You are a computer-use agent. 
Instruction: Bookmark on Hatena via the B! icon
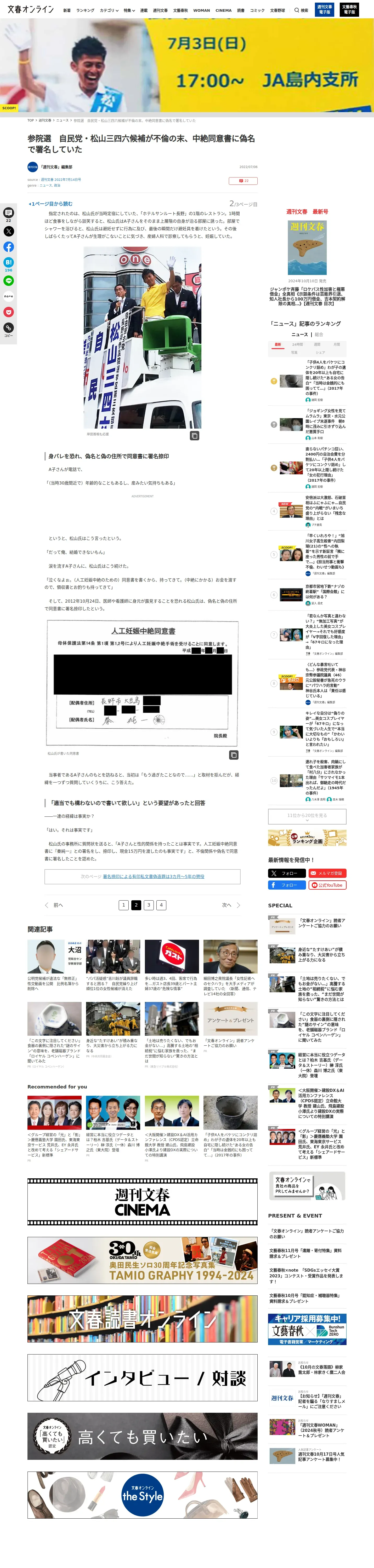9,262
